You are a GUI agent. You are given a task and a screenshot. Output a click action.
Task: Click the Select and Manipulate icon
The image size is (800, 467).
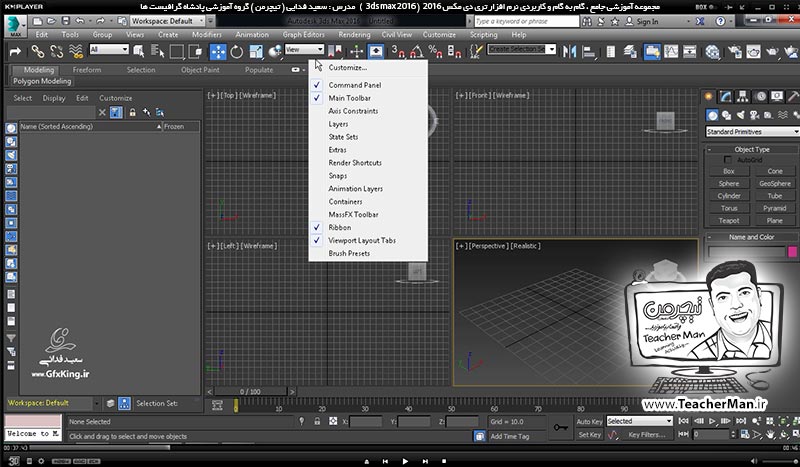[357, 52]
